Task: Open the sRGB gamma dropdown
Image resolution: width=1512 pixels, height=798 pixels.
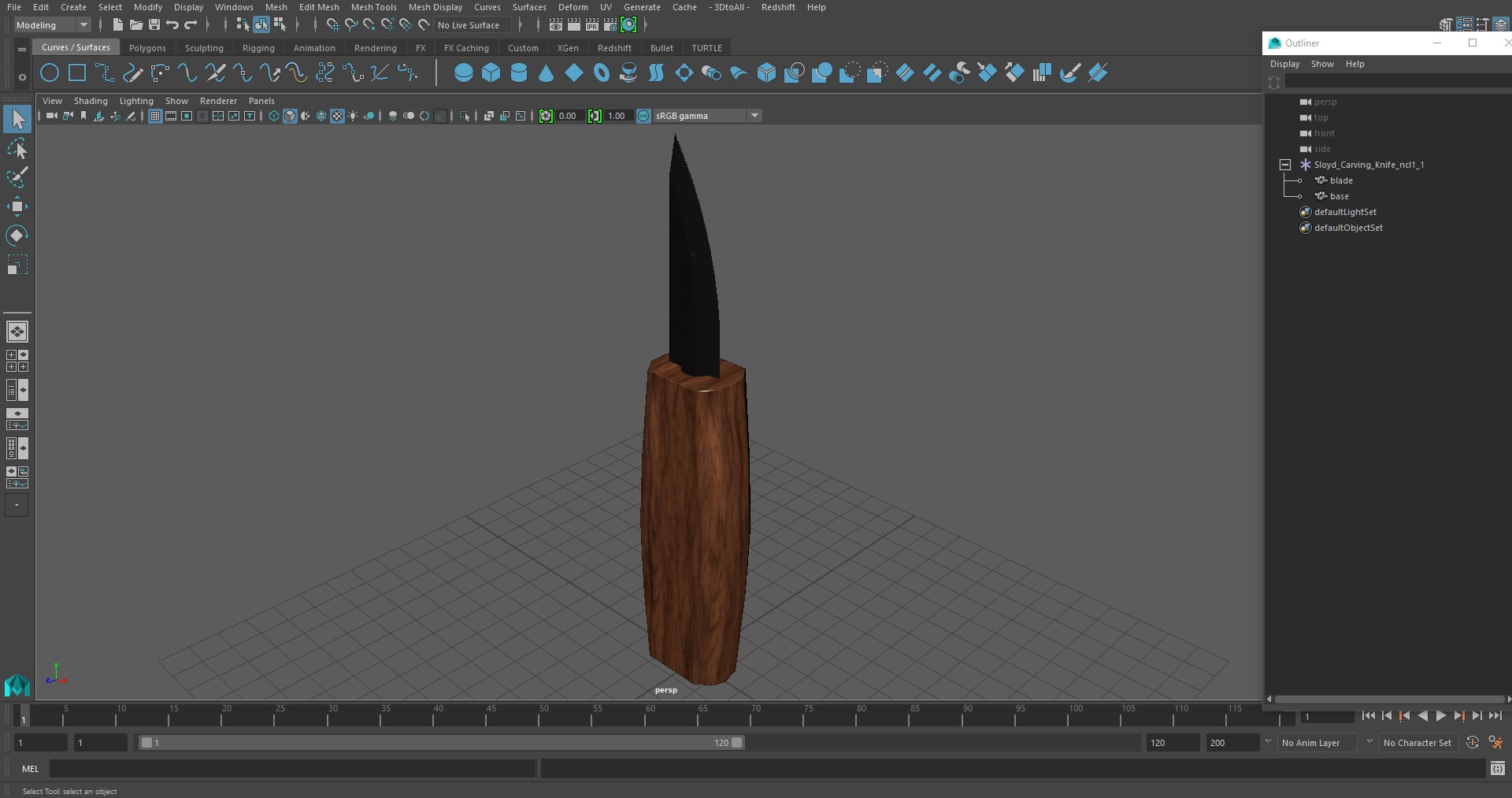Action: pyautogui.click(x=707, y=116)
